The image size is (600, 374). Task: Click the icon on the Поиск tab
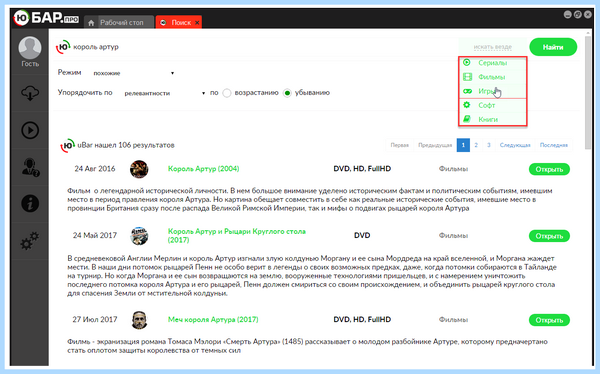[163, 23]
